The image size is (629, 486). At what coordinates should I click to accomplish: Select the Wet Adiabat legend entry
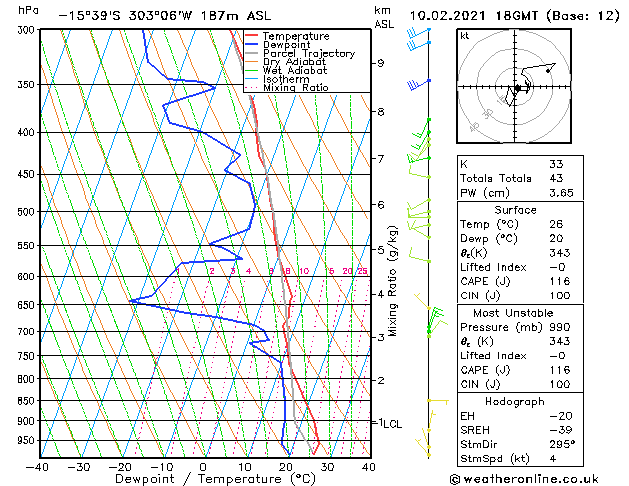(x=295, y=71)
